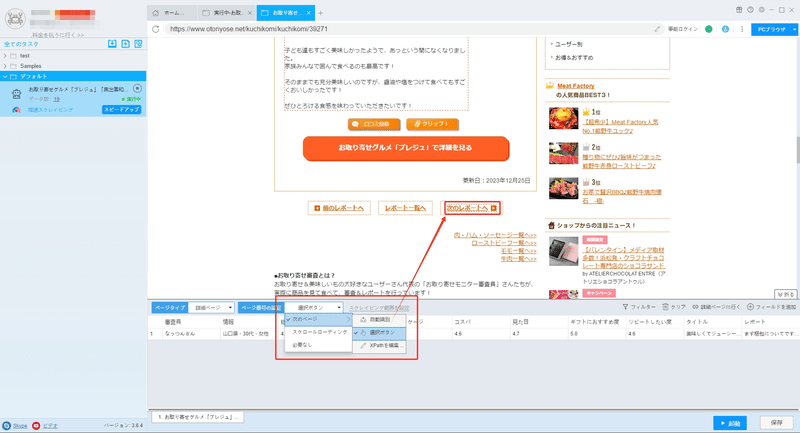The height and width of the screenshot is (433, 800).
Task: Click 次のレポートへ link
Action: coord(471,208)
